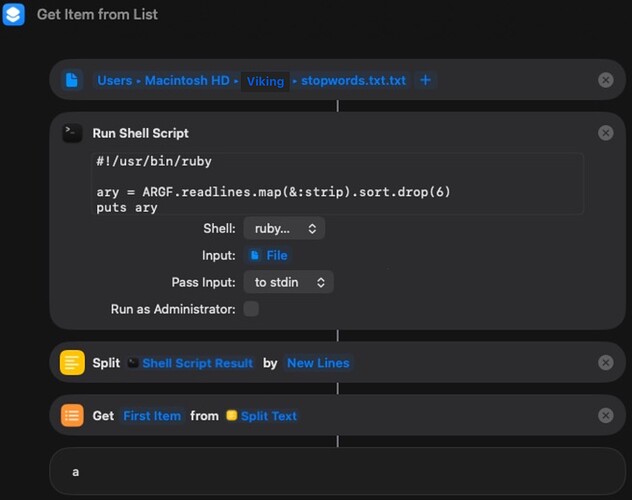Viewport: 632px width, 500px height.
Task: Click the puts ary line
Action: tap(127, 208)
